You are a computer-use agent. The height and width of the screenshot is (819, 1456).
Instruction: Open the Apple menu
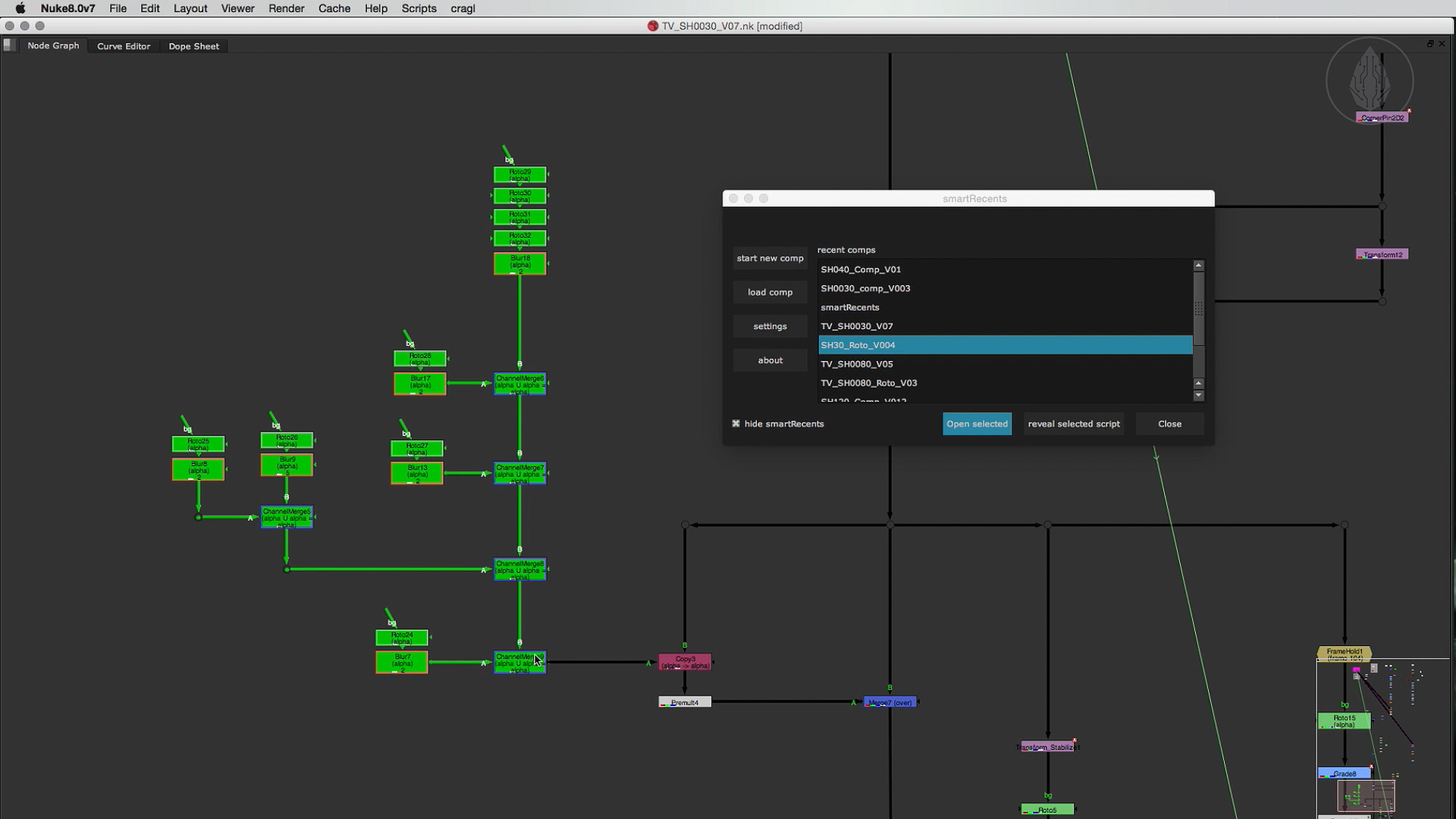[x=20, y=8]
